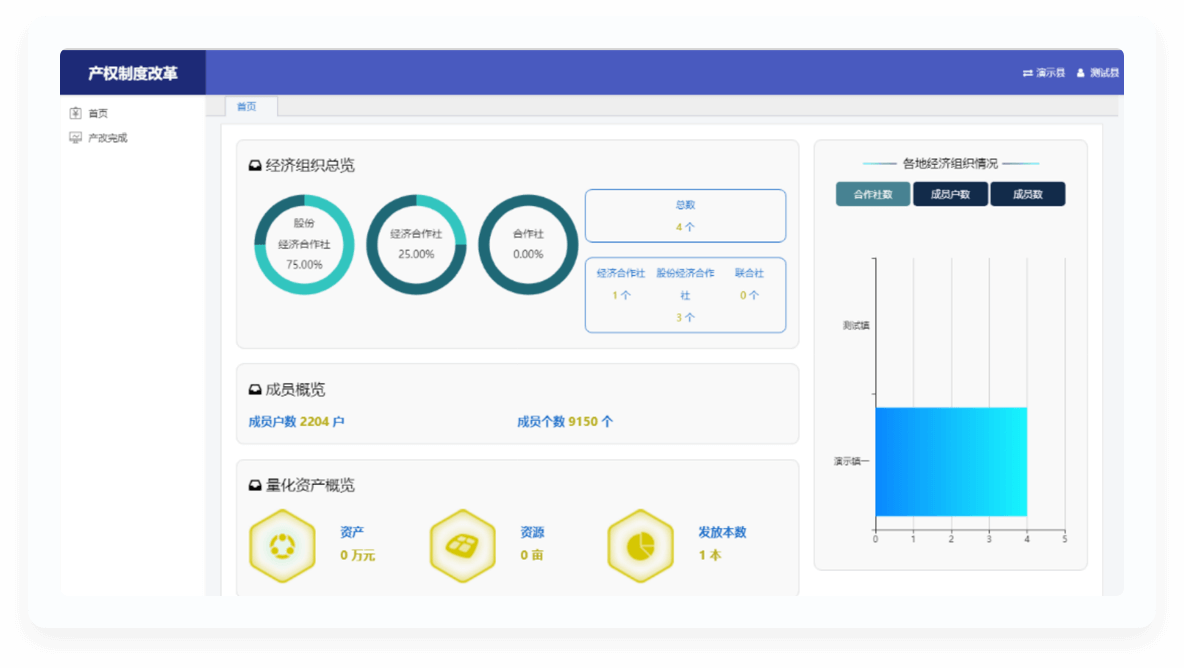Switch chart to 成员数
Screen dimensions: 1184x668
1027,194
